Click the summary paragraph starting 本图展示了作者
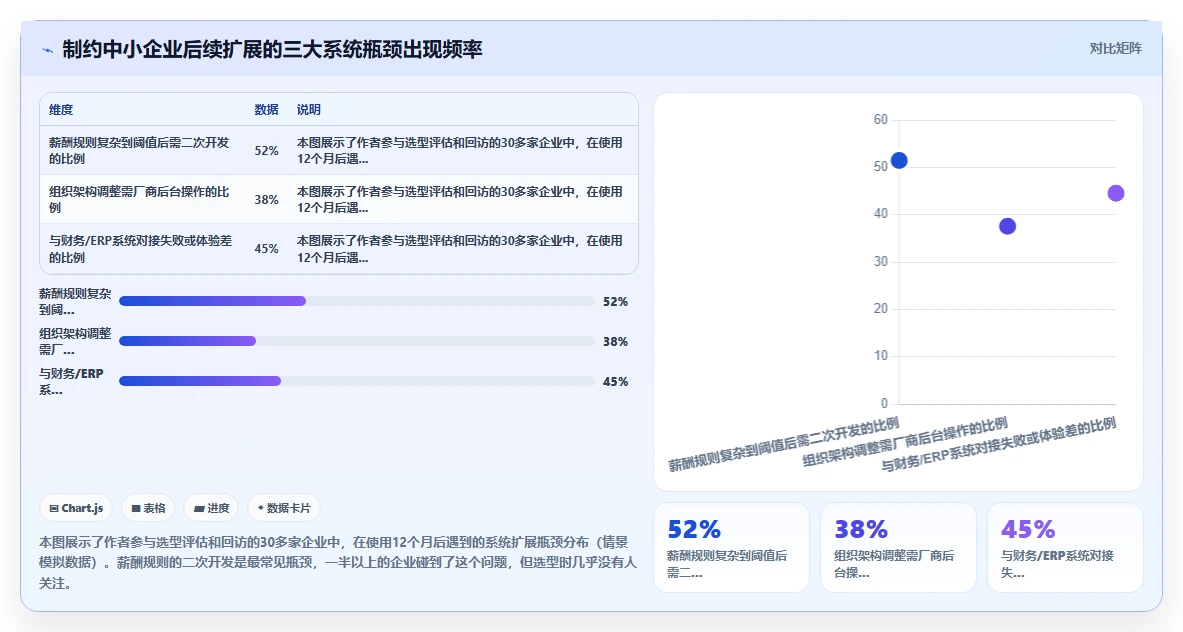This screenshot has width=1183, height=632. pyautogui.click(x=338, y=563)
